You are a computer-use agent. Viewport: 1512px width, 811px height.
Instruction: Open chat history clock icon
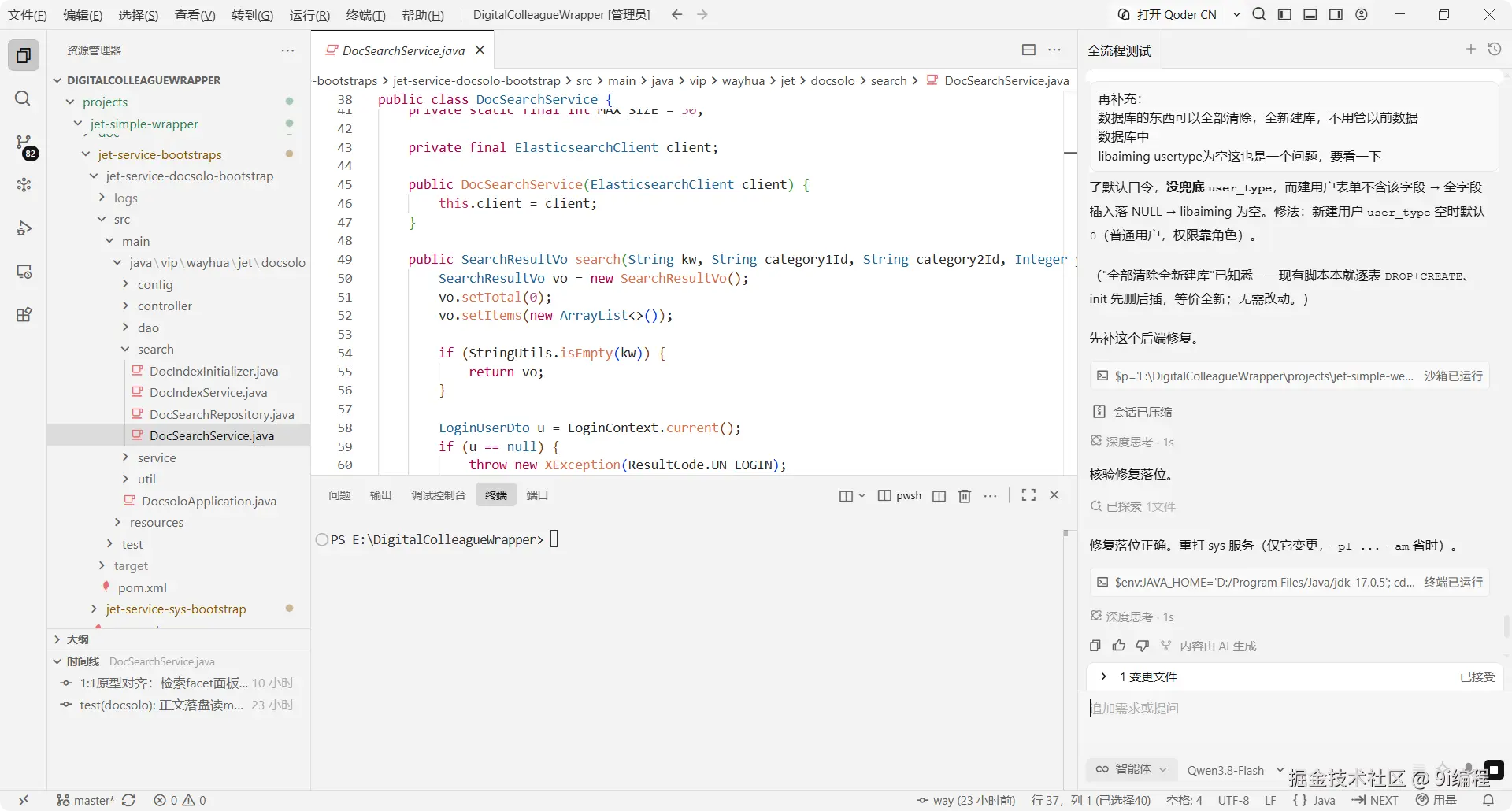[x=1495, y=49]
